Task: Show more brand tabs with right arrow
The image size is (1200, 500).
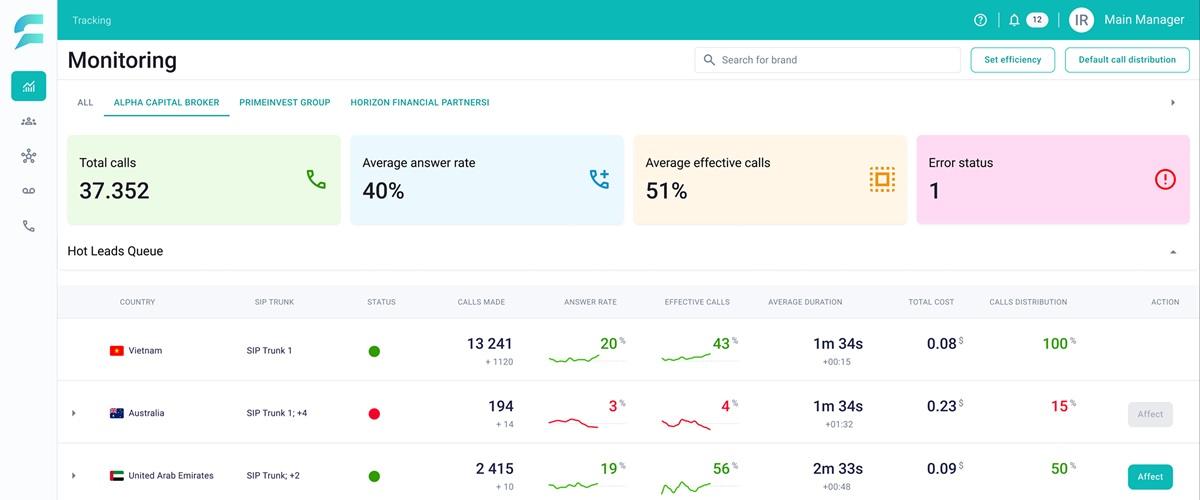Action: click(1173, 102)
